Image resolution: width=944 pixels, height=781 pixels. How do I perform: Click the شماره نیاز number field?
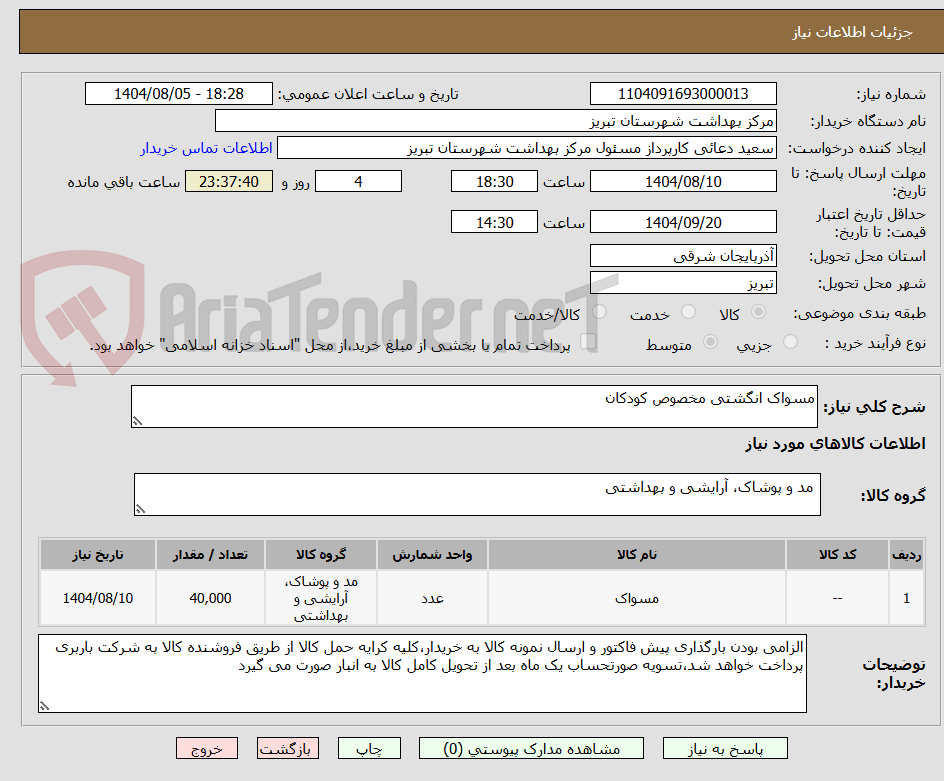pyautogui.click(x=683, y=94)
